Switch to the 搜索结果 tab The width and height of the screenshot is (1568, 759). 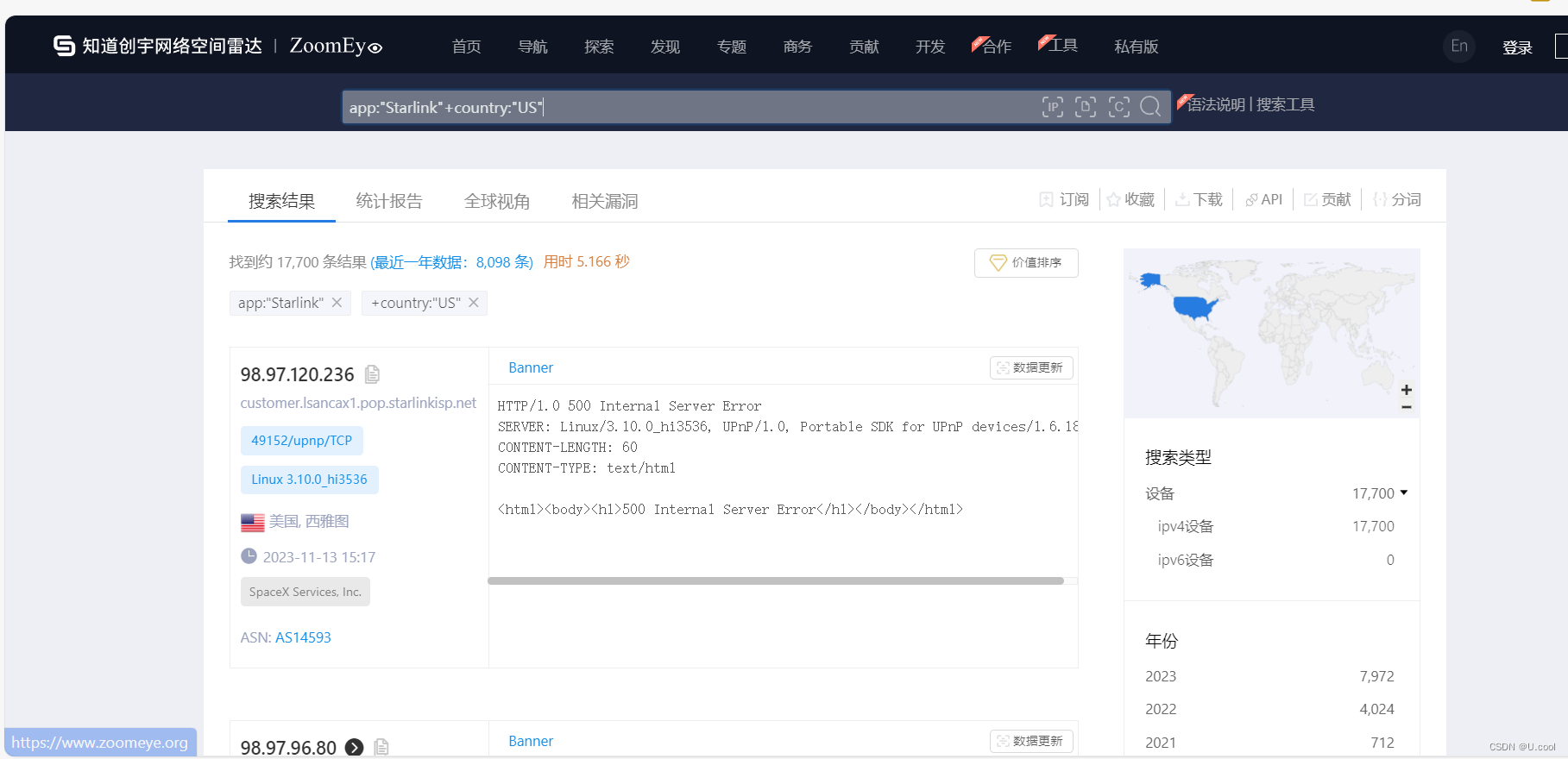(x=281, y=201)
